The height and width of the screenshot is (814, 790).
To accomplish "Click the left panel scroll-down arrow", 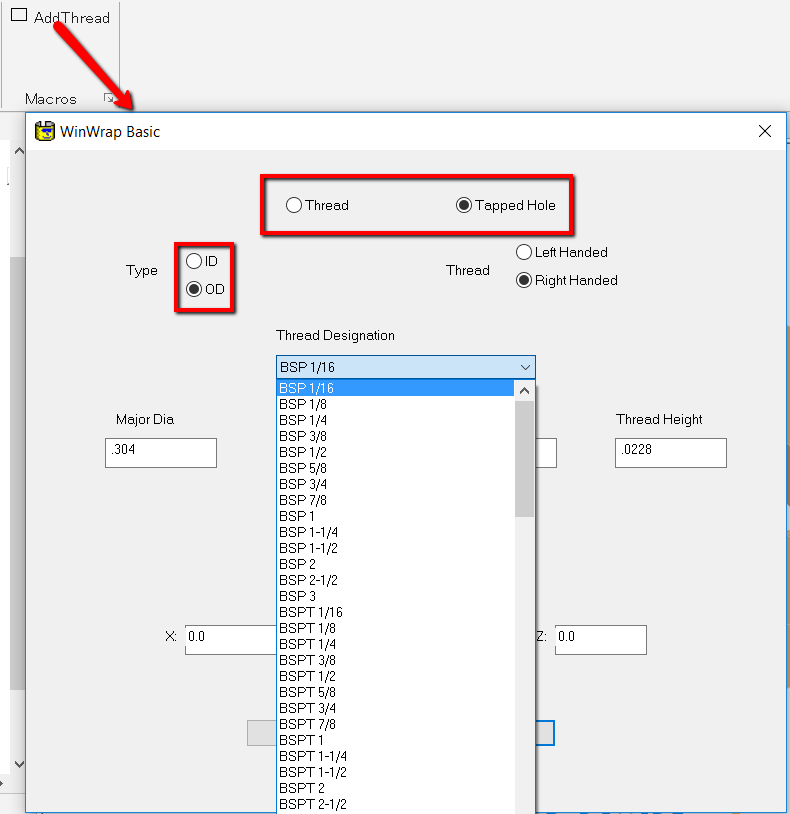I will point(19,764).
